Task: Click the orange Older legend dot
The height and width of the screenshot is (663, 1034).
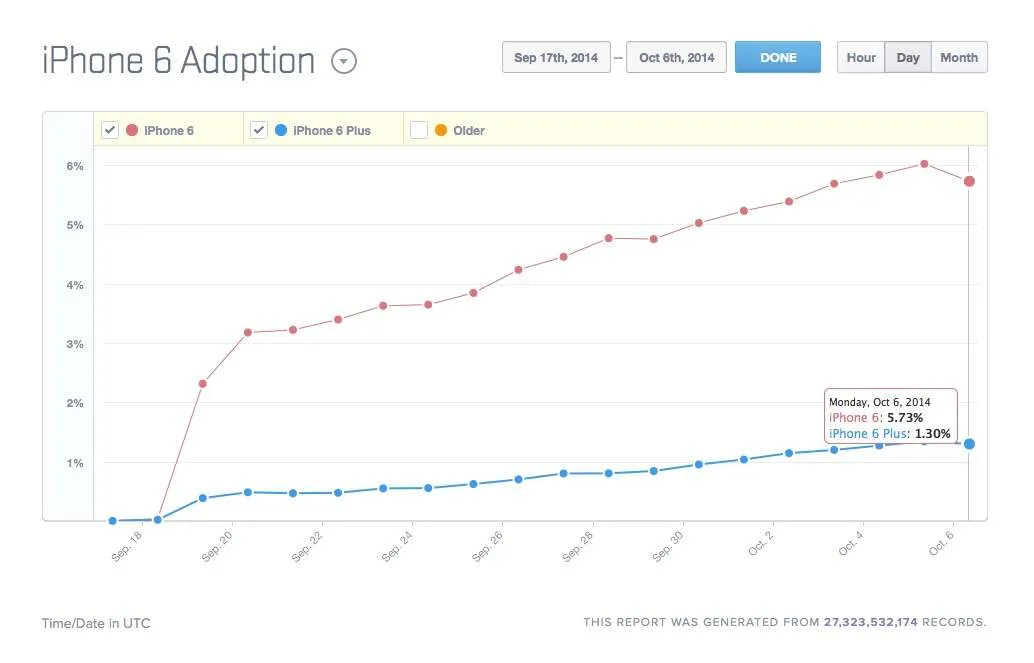Action: [441, 130]
